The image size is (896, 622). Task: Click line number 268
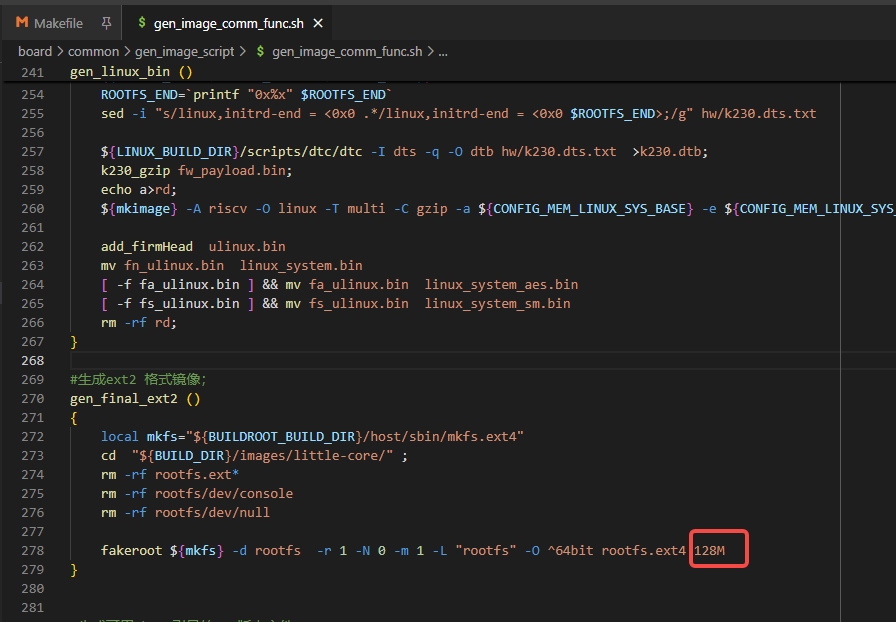pyautogui.click(x=33, y=361)
